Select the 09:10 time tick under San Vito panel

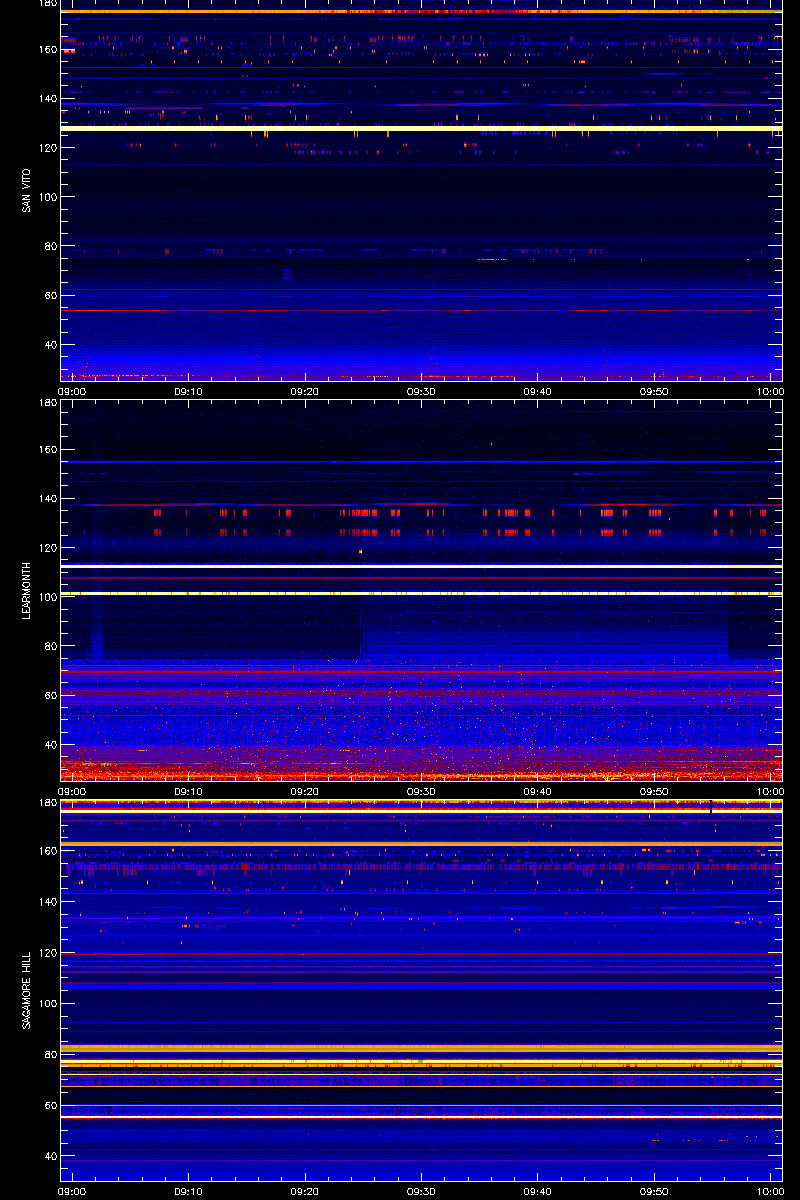click(x=188, y=391)
